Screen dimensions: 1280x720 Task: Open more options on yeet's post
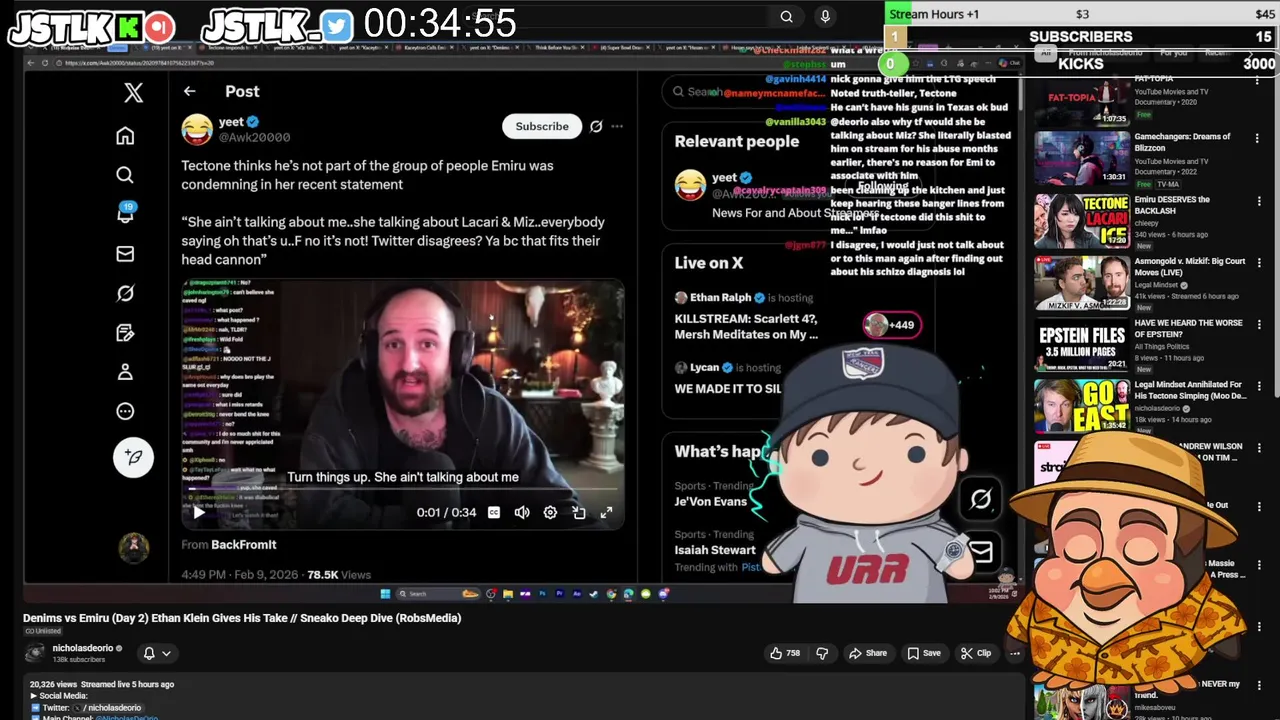coord(617,126)
